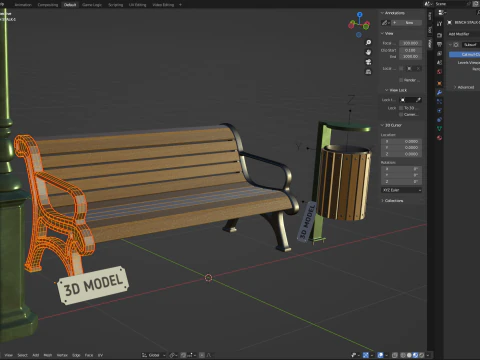Open the Face menu in viewport header
The width and height of the screenshot is (480, 360).
click(x=89, y=355)
